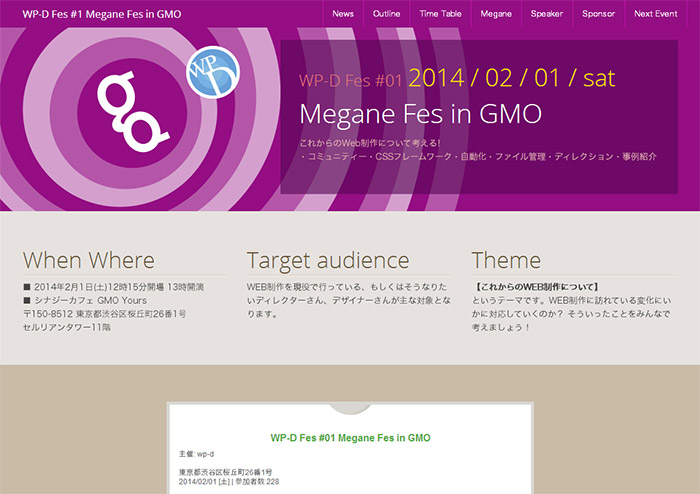Jump to the Speaker section

pos(547,14)
